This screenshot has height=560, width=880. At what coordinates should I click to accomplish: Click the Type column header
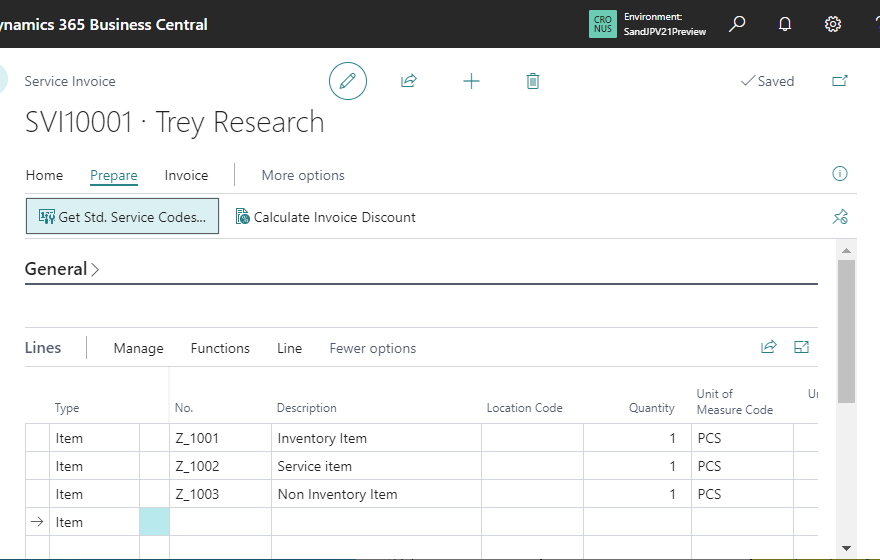coord(67,408)
